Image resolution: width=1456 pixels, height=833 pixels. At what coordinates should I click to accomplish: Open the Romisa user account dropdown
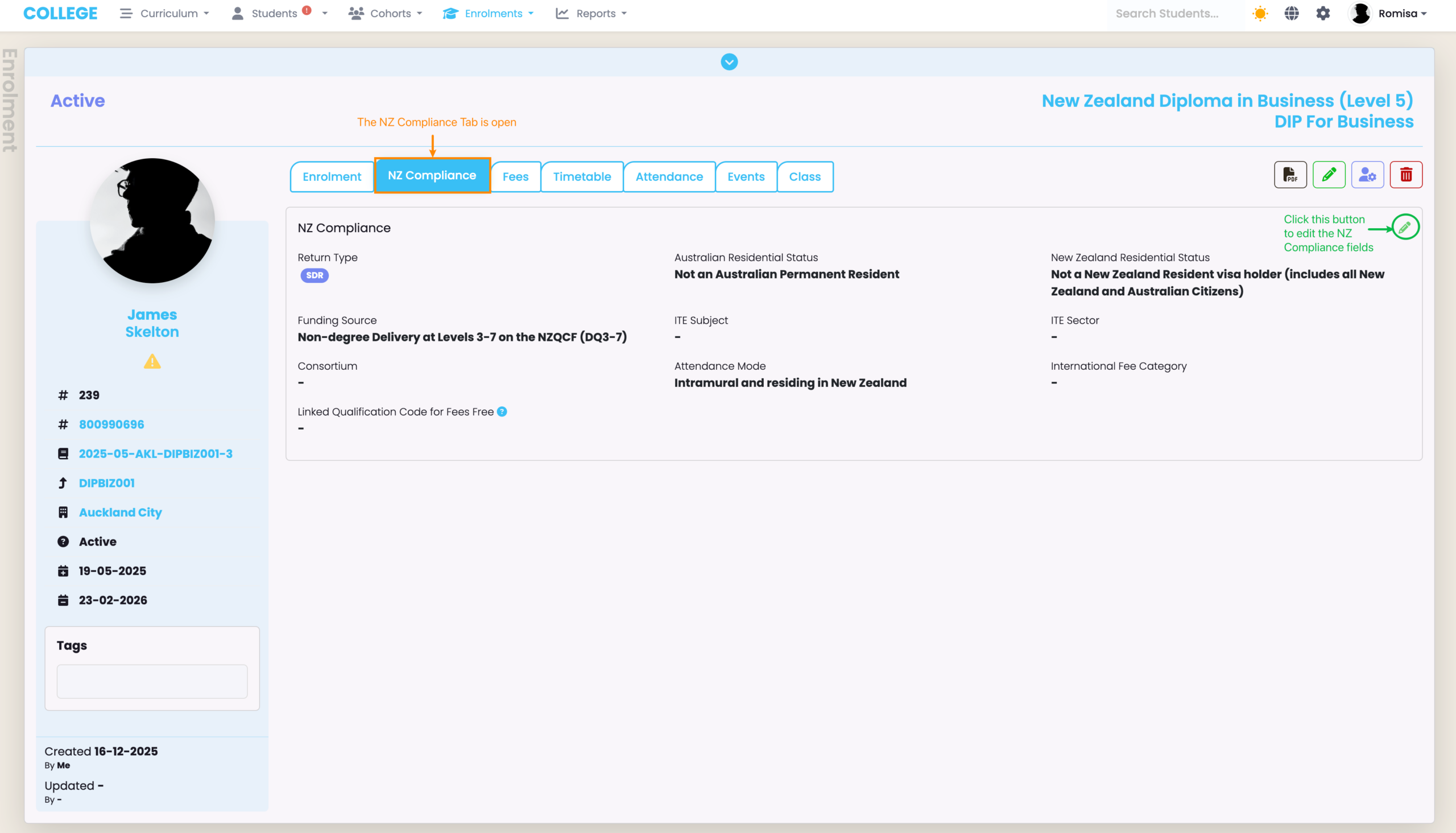coord(1388,14)
